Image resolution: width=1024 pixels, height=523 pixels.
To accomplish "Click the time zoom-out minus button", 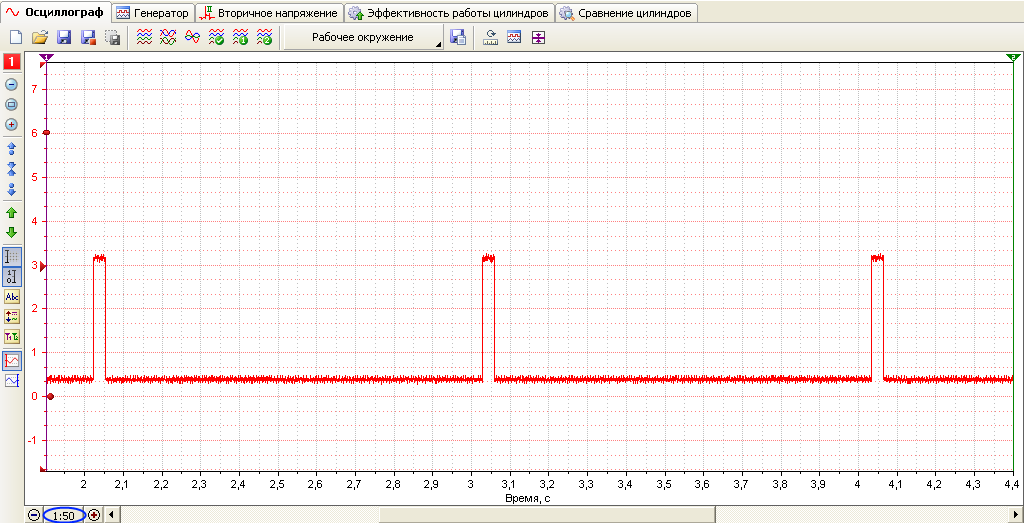I will click(34, 516).
